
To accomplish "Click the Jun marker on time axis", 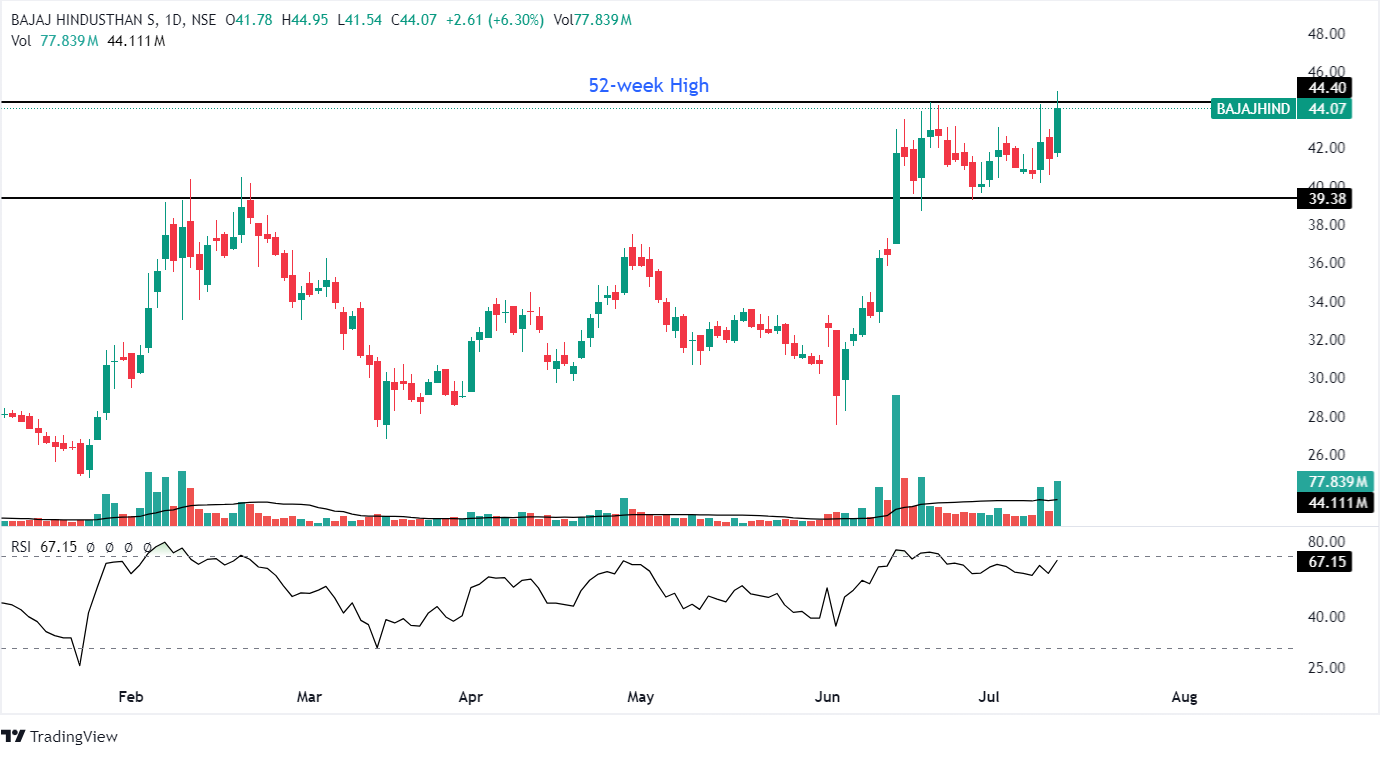I will [827, 696].
